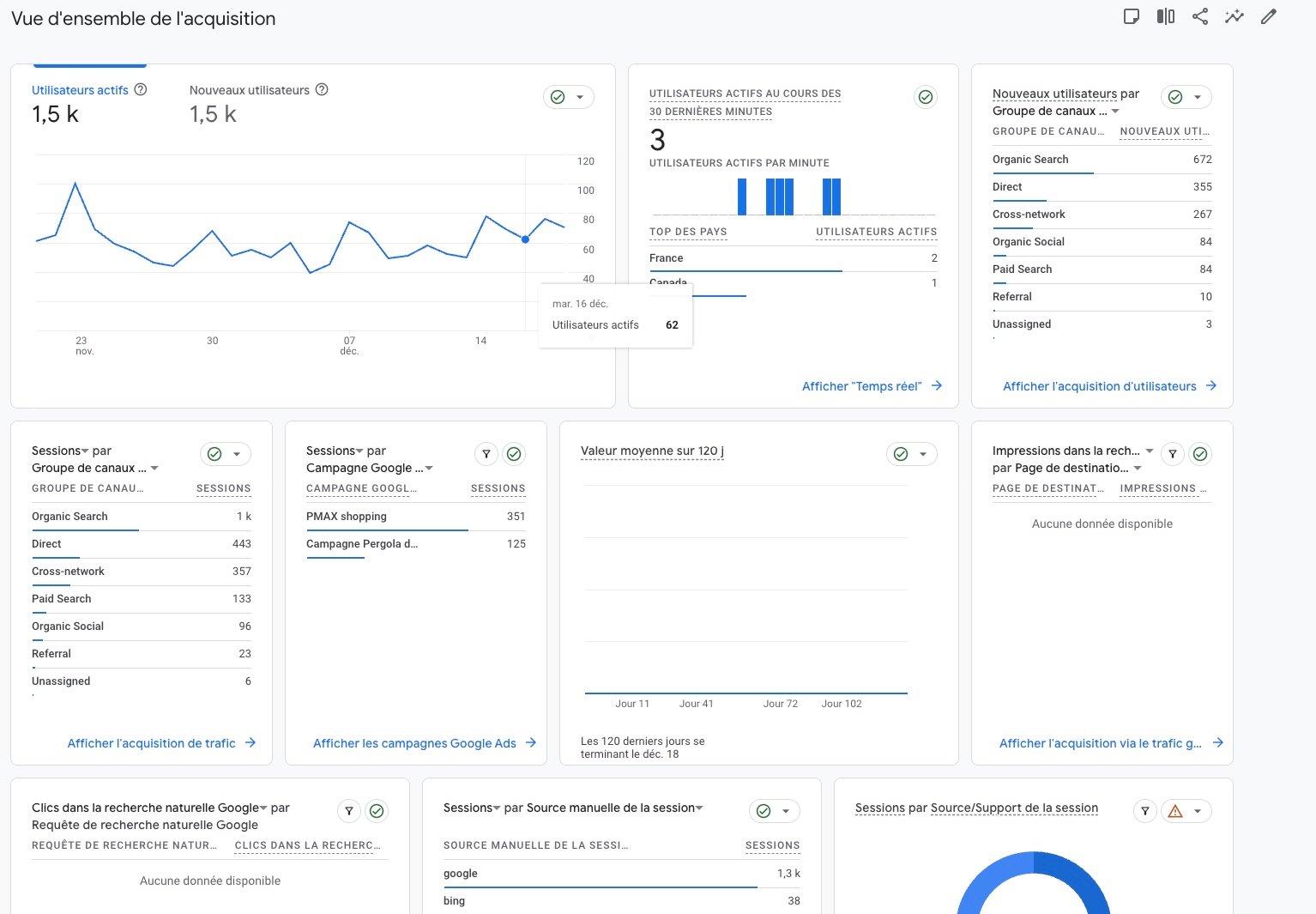
Task: Open the notes icon in the header
Action: [x=1132, y=16]
